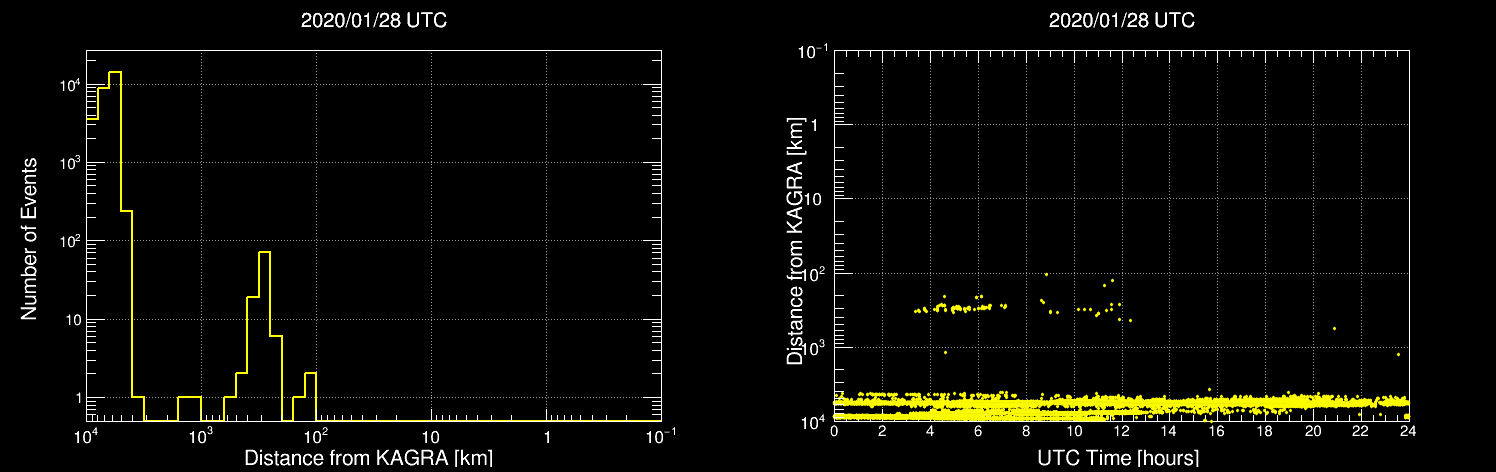
Task: Click UTC time tick label 20
Action: point(1313,432)
